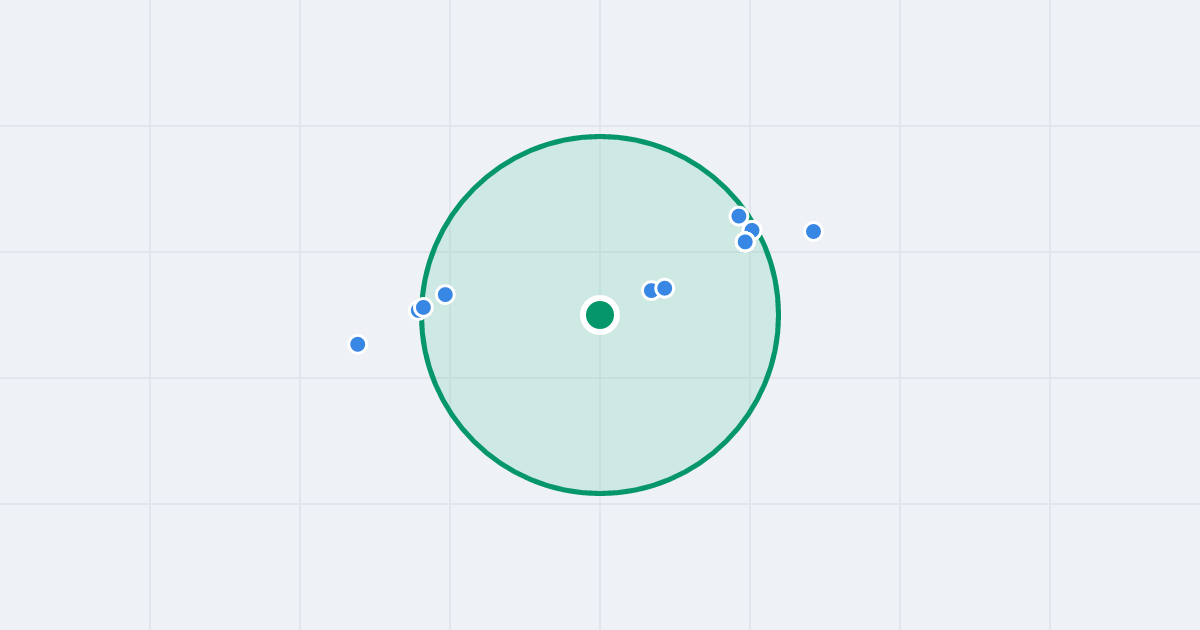Select the right dot of the pair beside the center marker
1200x630 pixels.
[x=664, y=288]
